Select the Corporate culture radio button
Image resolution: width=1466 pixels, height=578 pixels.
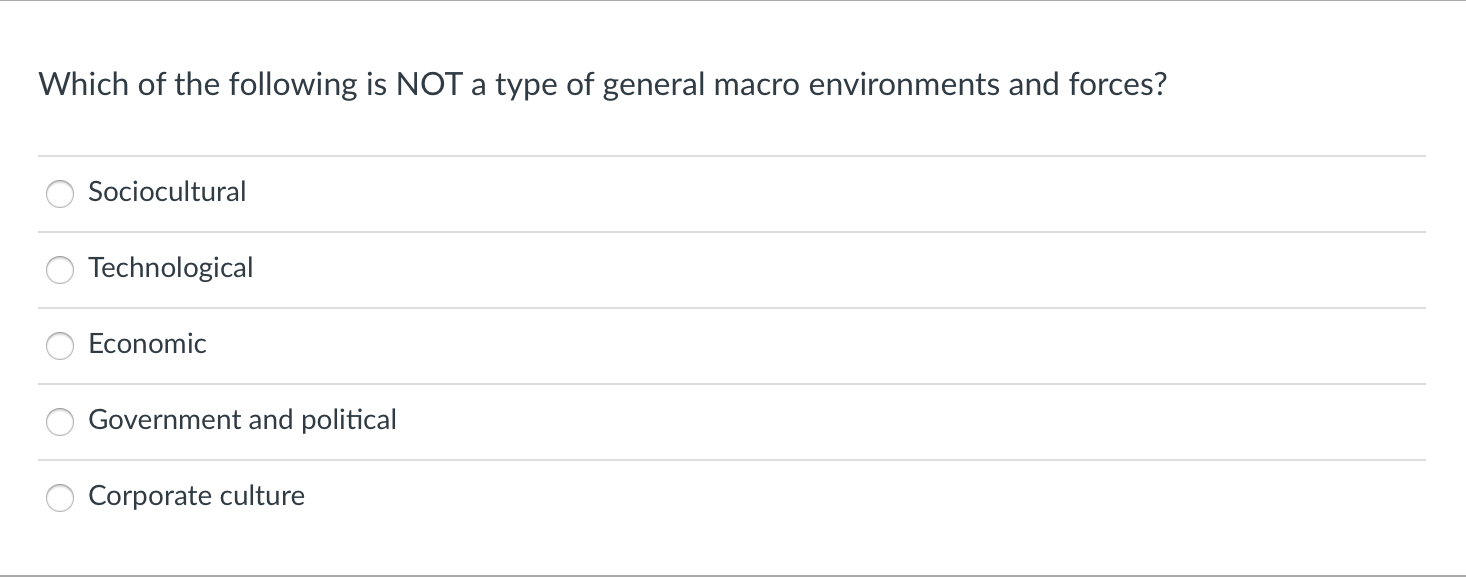click(x=60, y=497)
